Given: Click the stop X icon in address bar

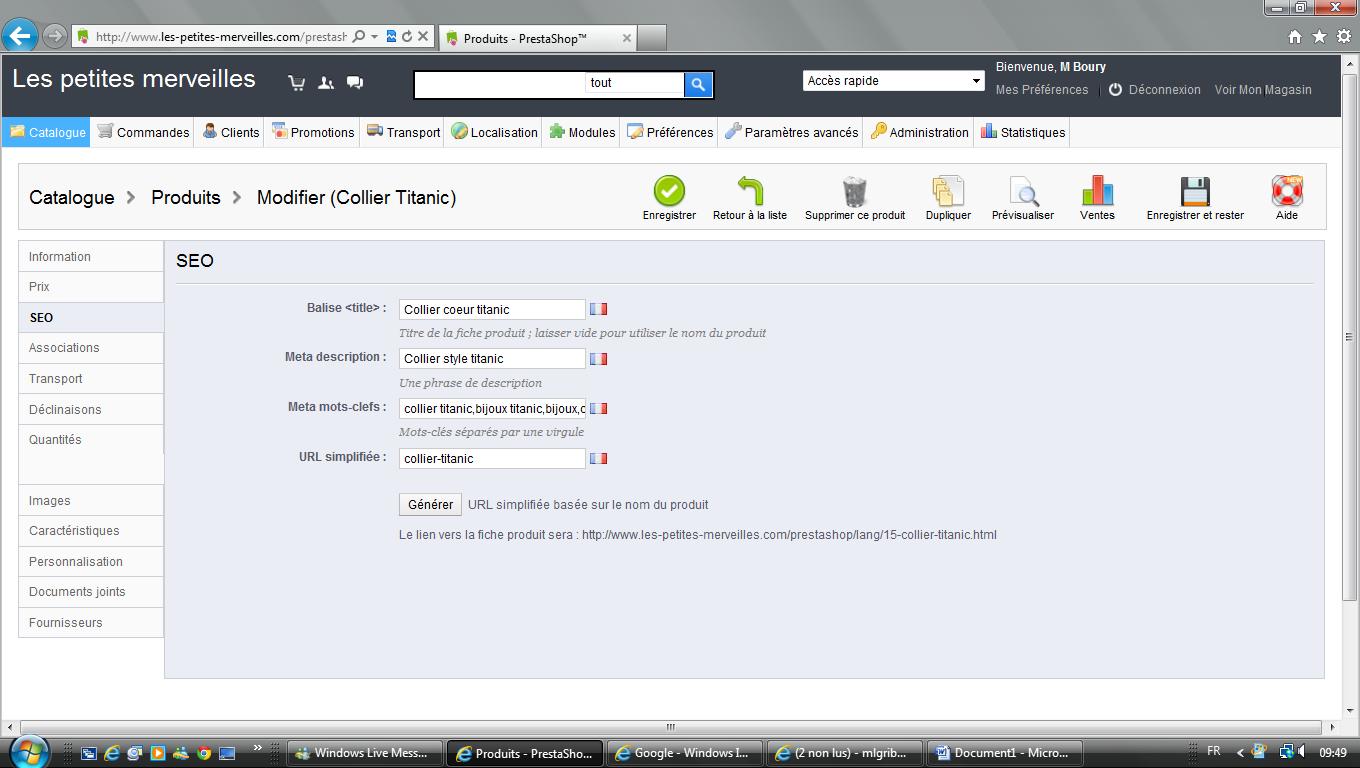Looking at the screenshot, I should click(x=423, y=37).
